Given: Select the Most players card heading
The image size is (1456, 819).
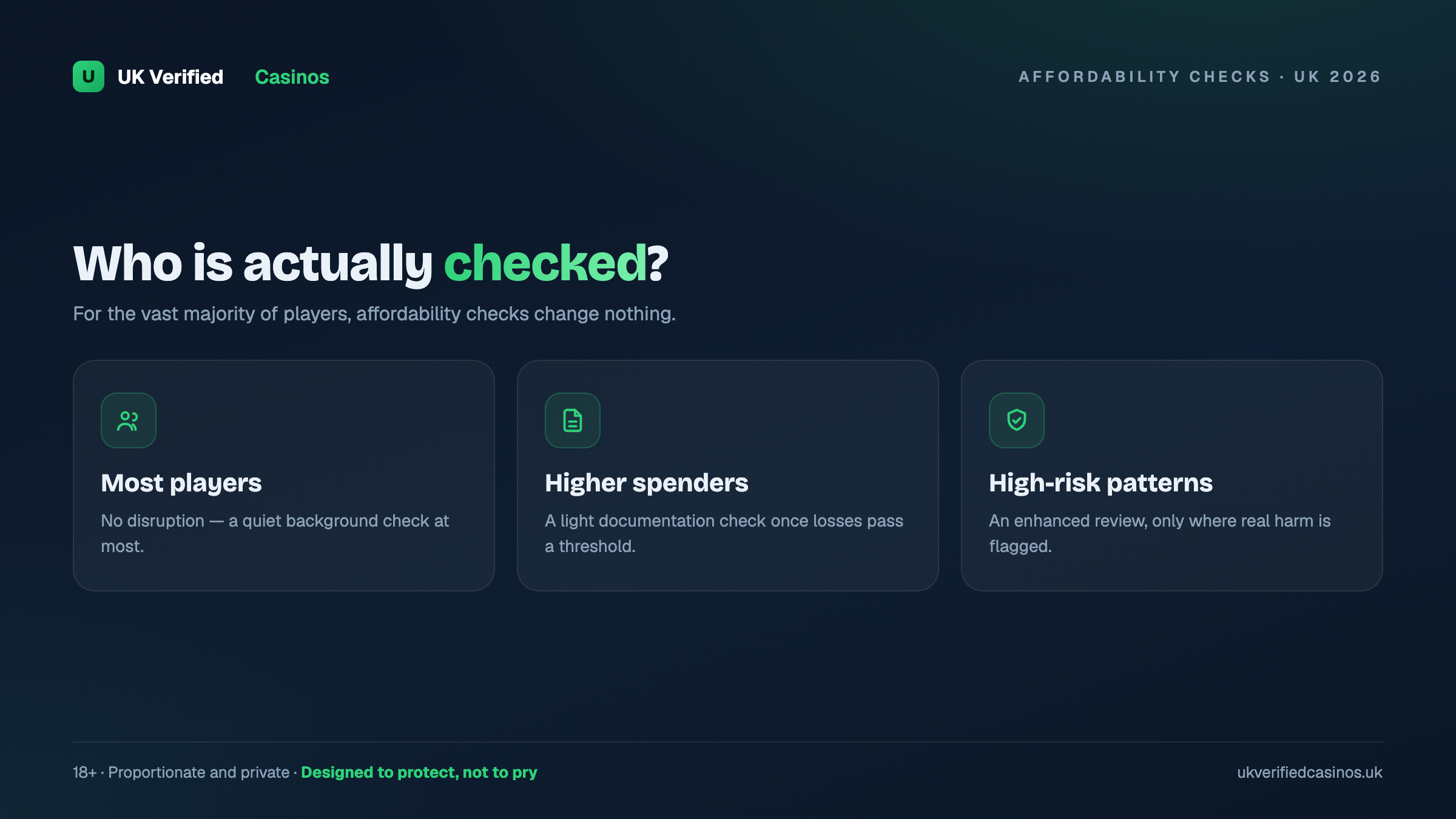Looking at the screenshot, I should point(181,483).
